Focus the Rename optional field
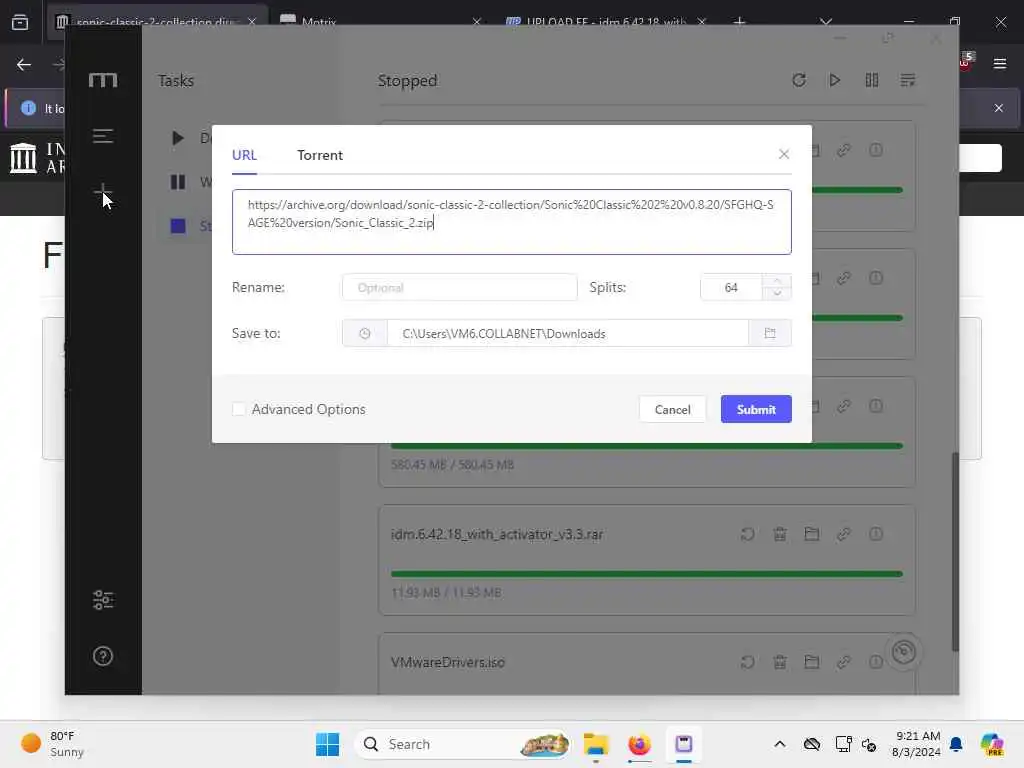The height and width of the screenshot is (768, 1024). [x=459, y=287]
